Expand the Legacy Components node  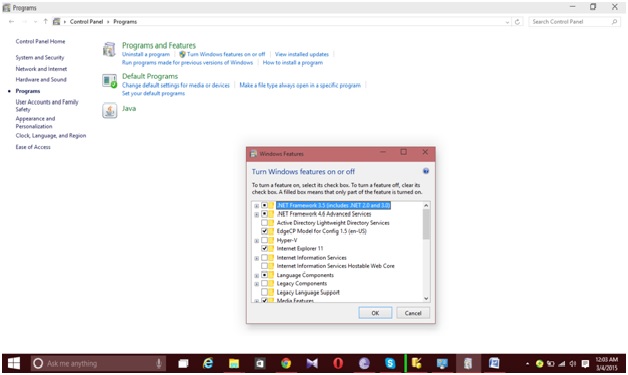[x=256, y=284]
